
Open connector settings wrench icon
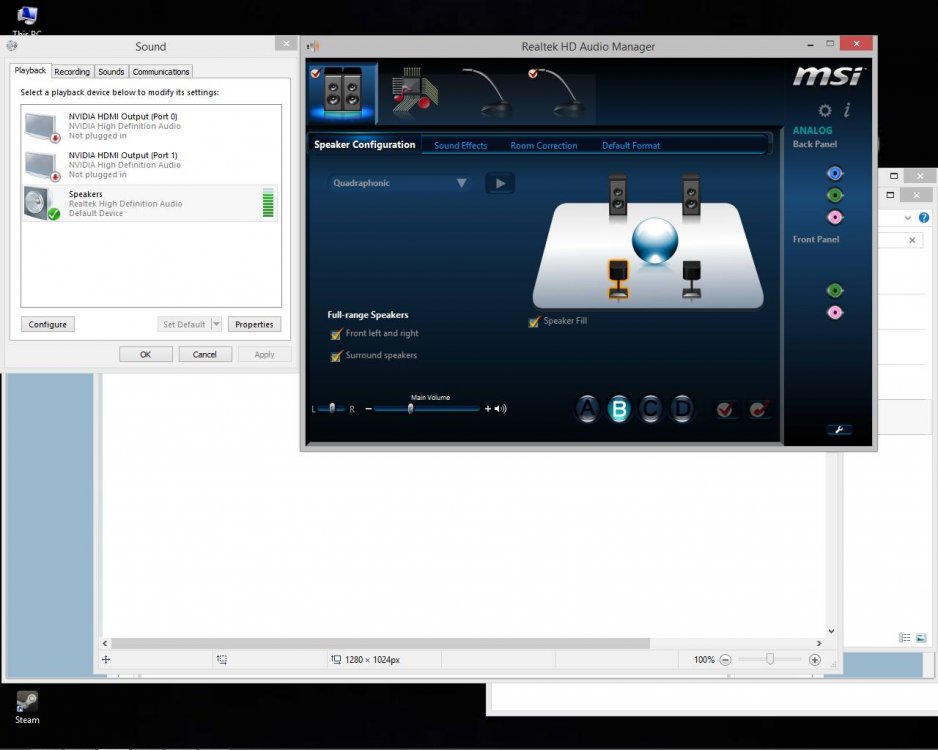[x=839, y=429]
